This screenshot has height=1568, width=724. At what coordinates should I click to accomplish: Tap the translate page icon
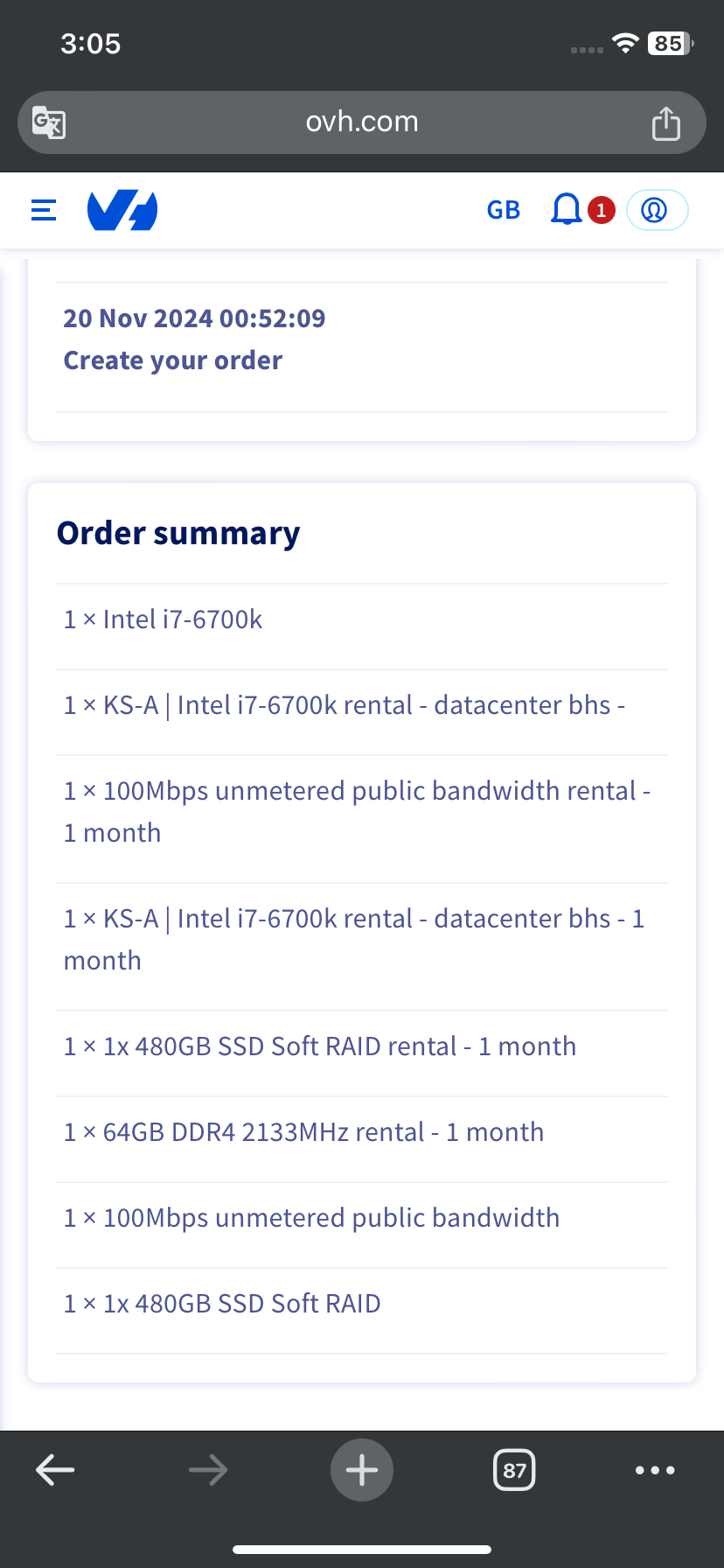click(x=49, y=122)
